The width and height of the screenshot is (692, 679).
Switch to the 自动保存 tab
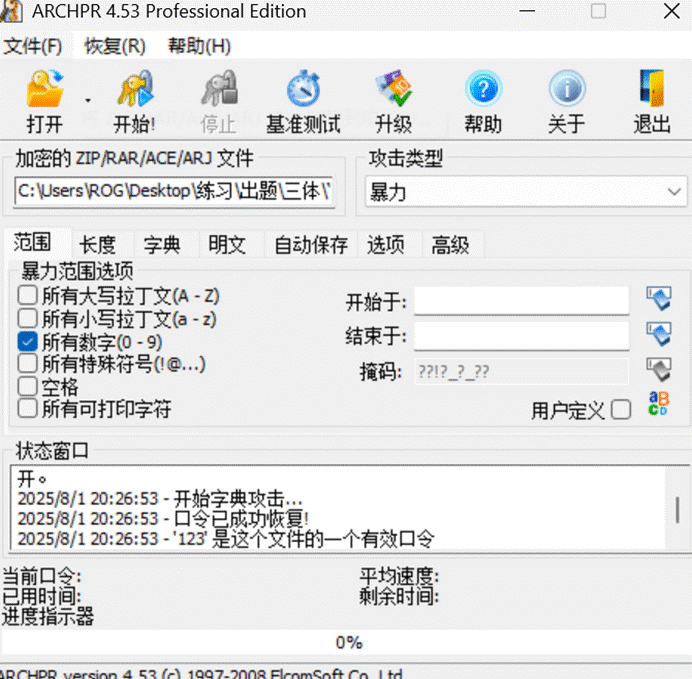311,245
